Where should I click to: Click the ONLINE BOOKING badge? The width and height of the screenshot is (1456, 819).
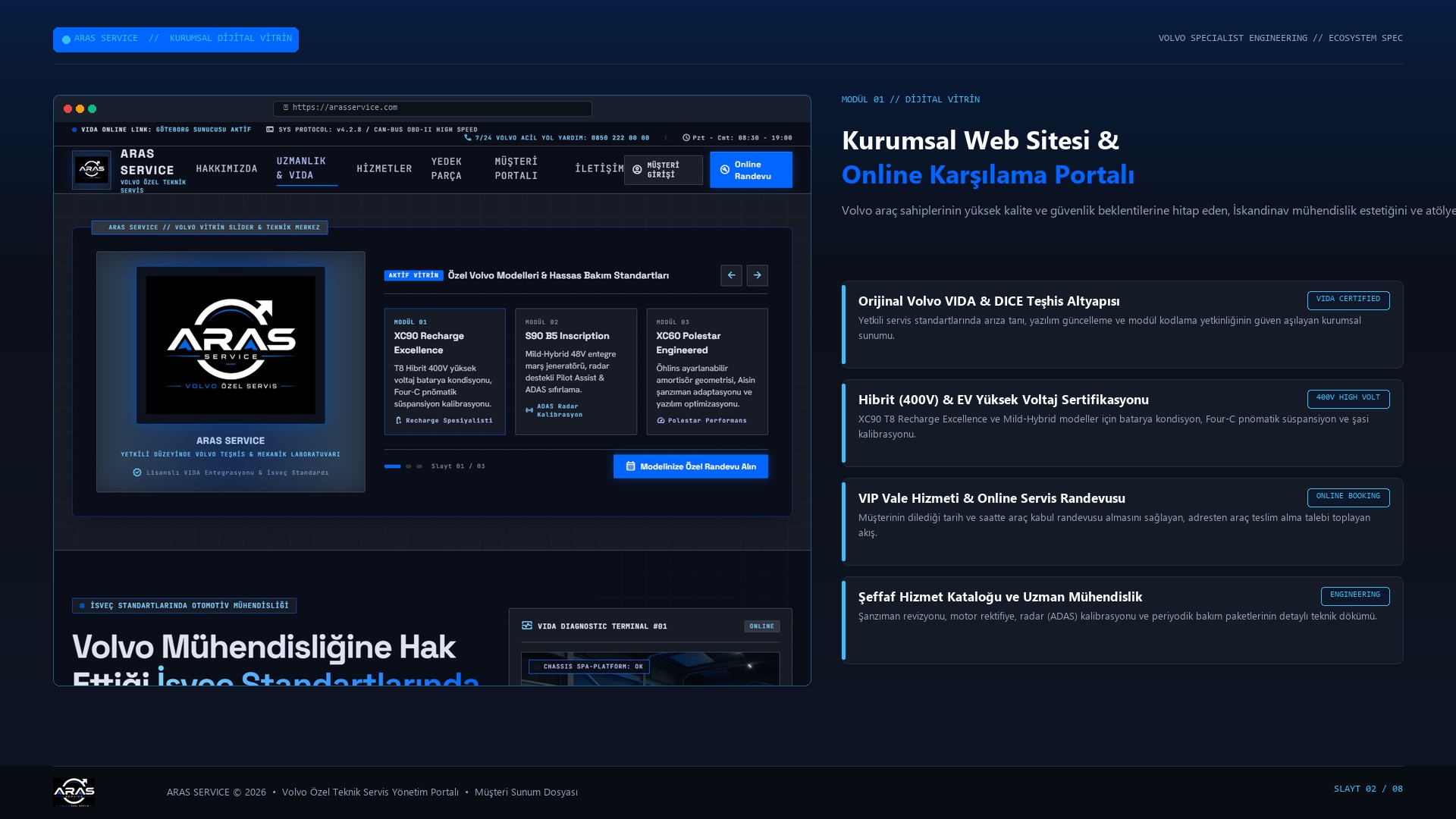click(1348, 497)
